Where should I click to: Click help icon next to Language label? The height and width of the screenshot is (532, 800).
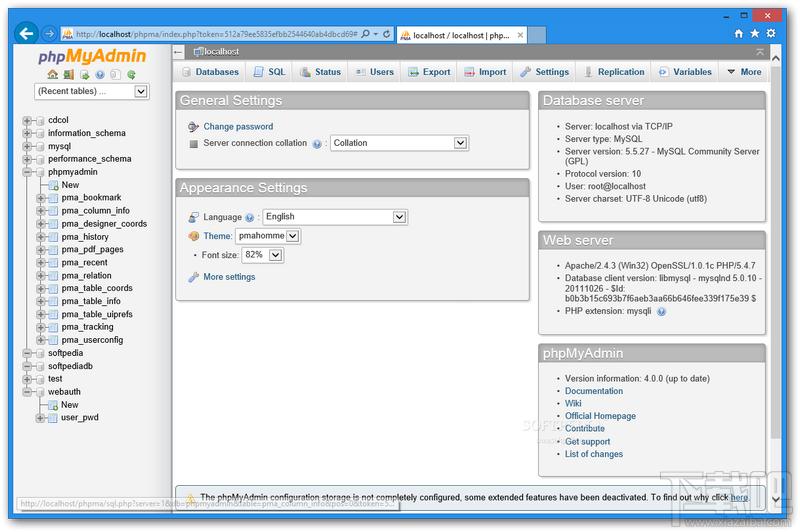coord(250,217)
